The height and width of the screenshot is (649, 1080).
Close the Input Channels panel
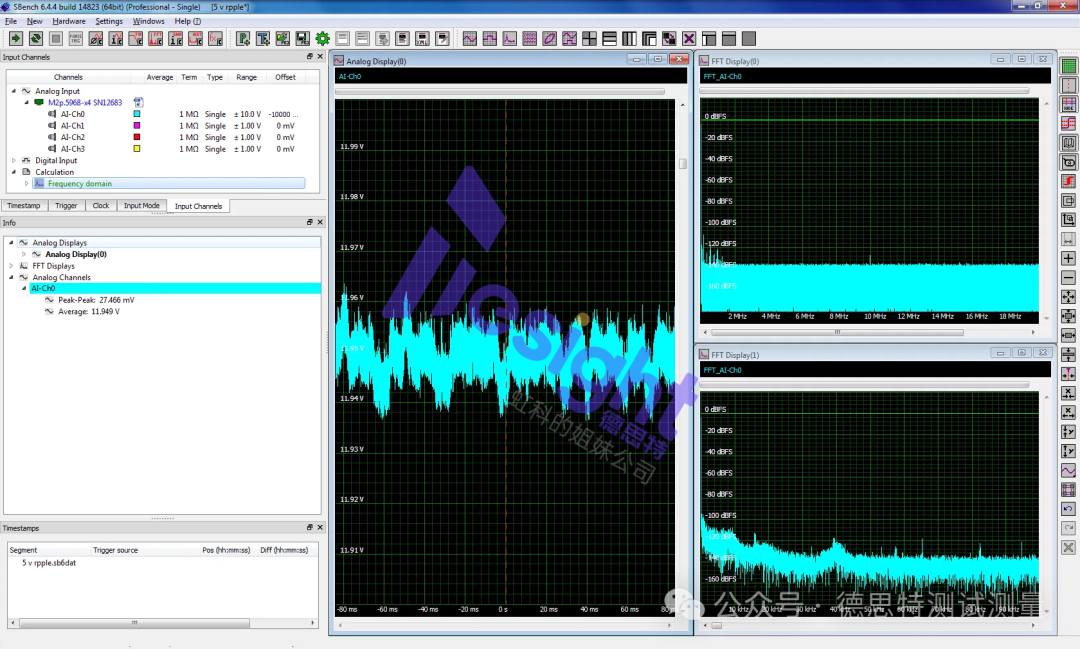tap(320, 56)
